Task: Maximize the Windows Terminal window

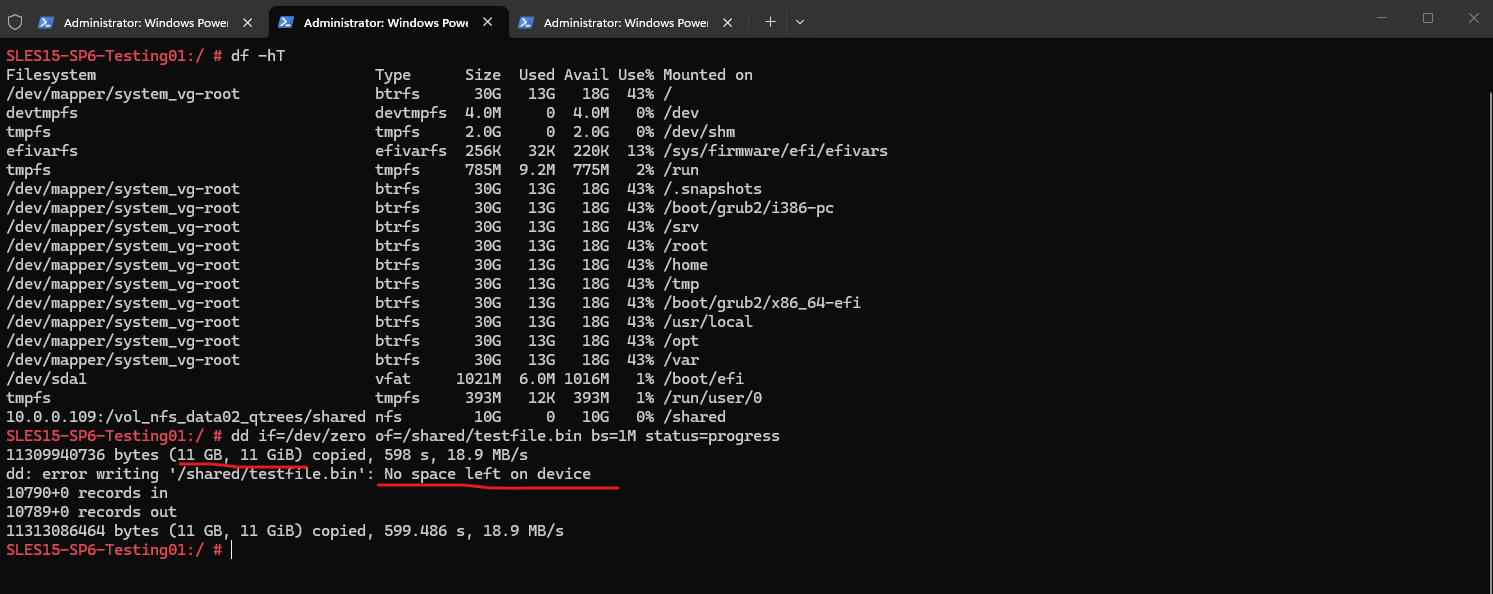Action: (x=1427, y=18)
